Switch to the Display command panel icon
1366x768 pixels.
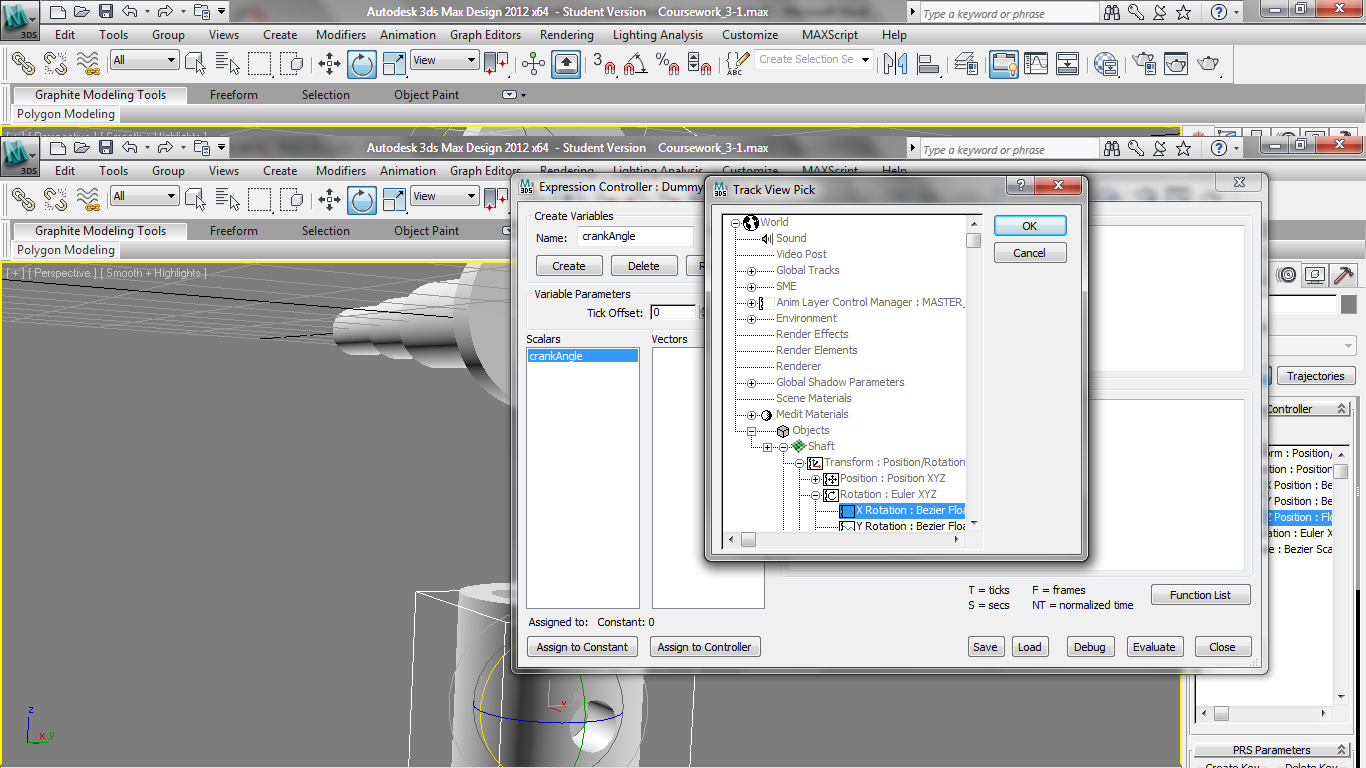[x=1315, y=275]
